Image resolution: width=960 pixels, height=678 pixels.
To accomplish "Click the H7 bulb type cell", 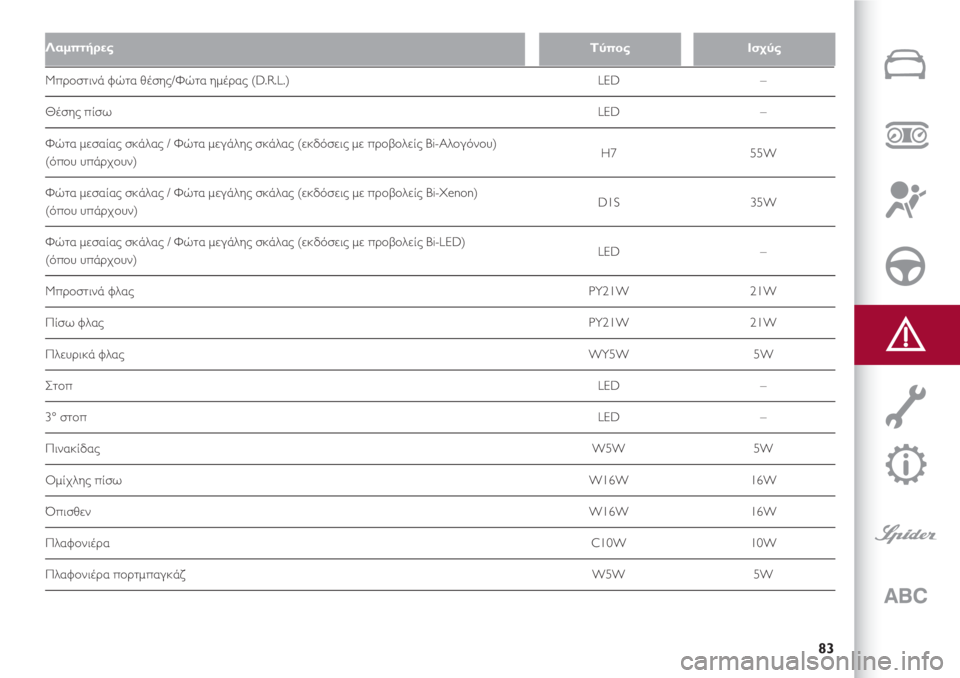I will 609,153.
